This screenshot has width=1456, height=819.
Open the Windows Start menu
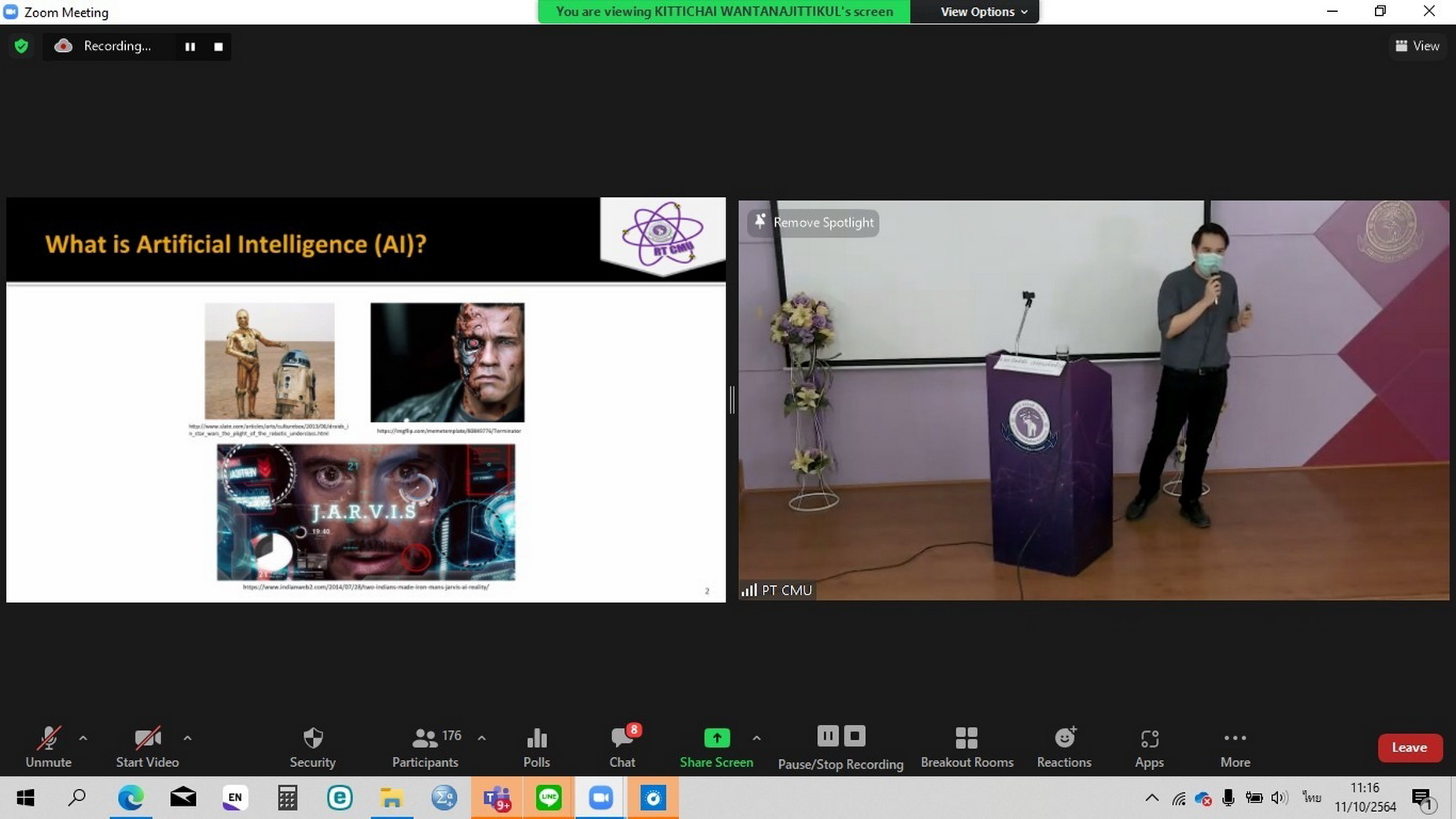point(25,798)
